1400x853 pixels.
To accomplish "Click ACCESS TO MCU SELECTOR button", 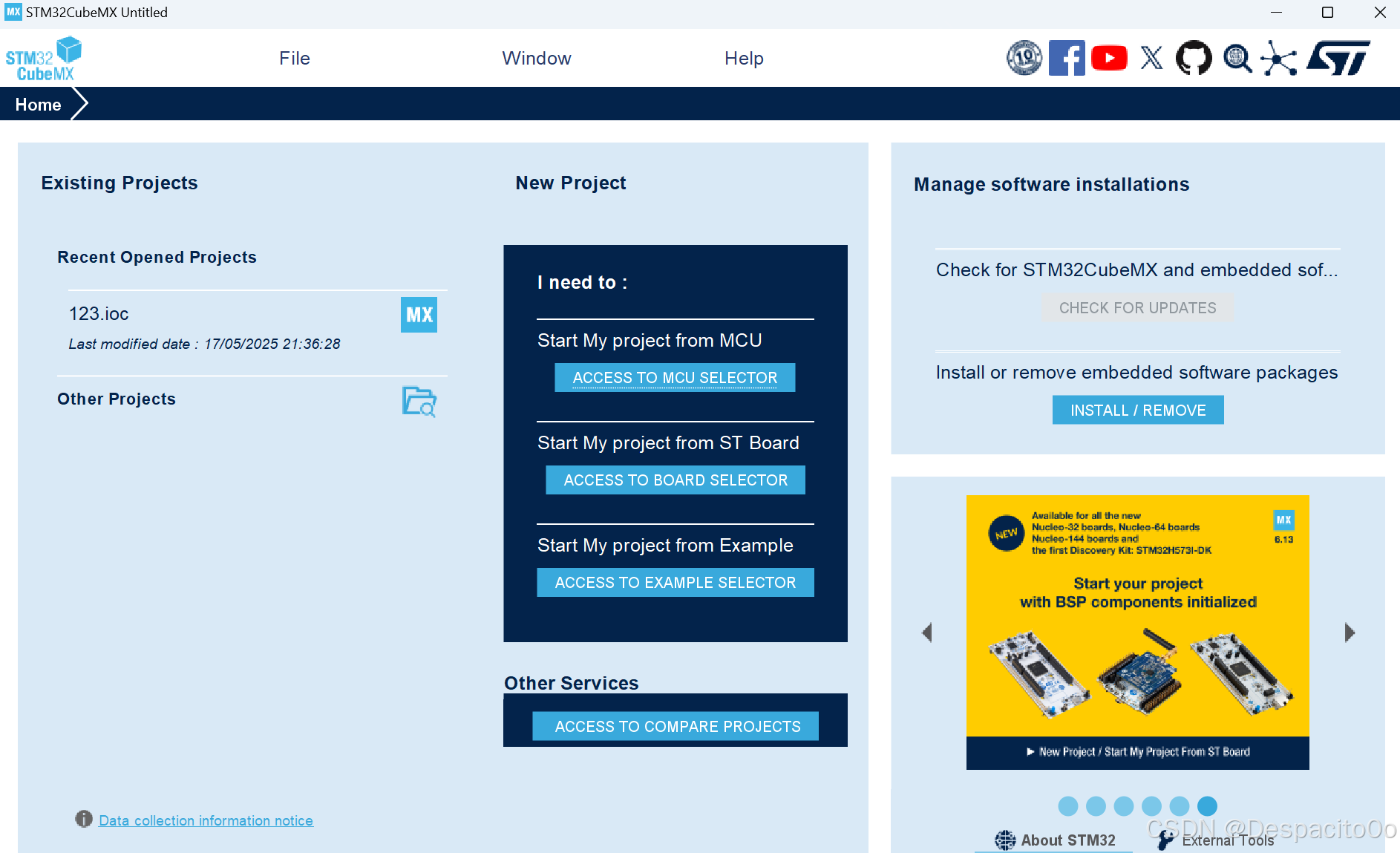I will (675, 378).
